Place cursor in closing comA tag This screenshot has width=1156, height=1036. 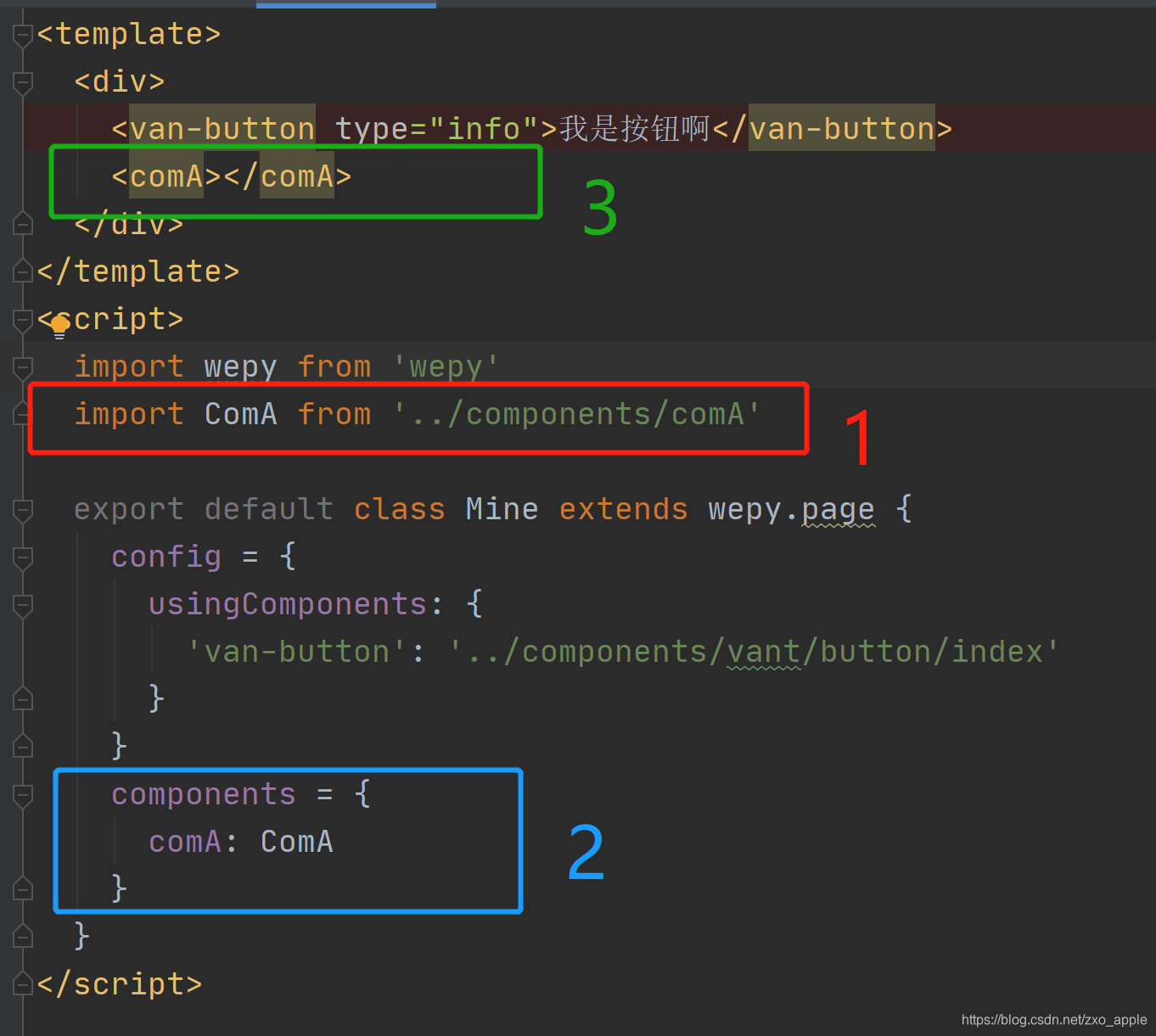click(297, 176)
